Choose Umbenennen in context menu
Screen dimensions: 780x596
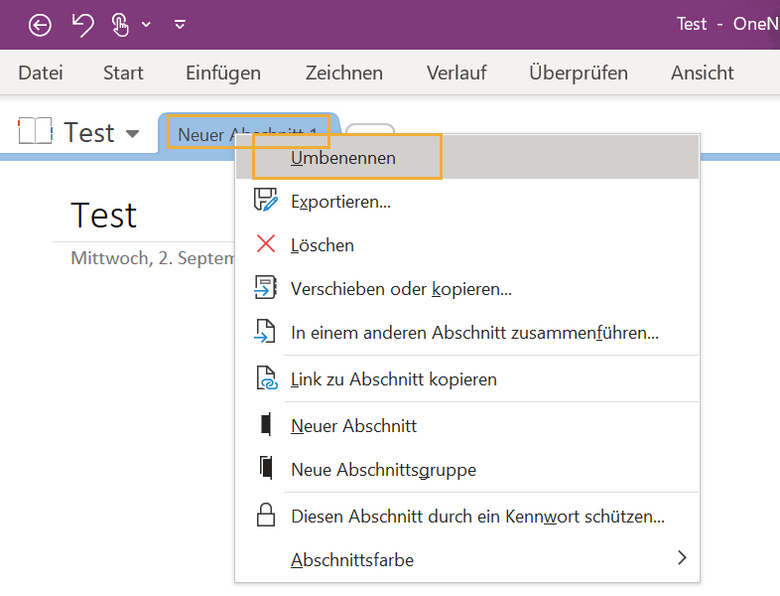467,157
